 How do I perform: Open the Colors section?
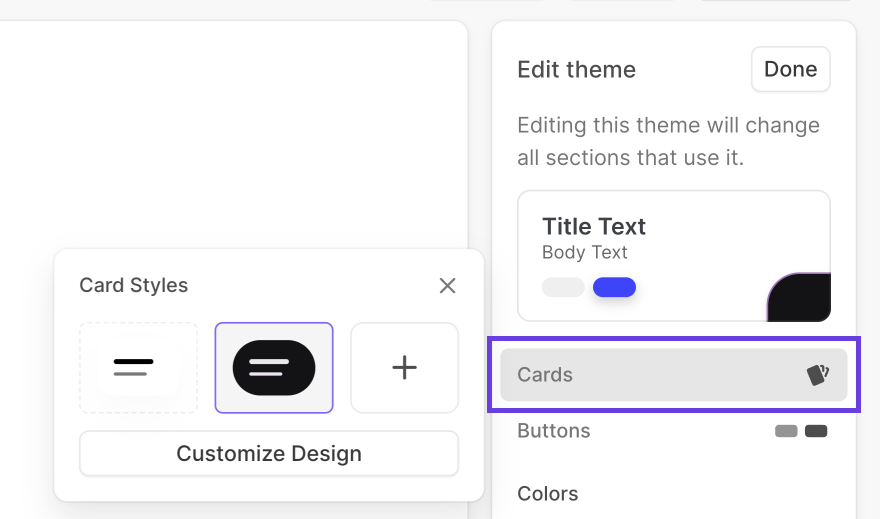548,494
